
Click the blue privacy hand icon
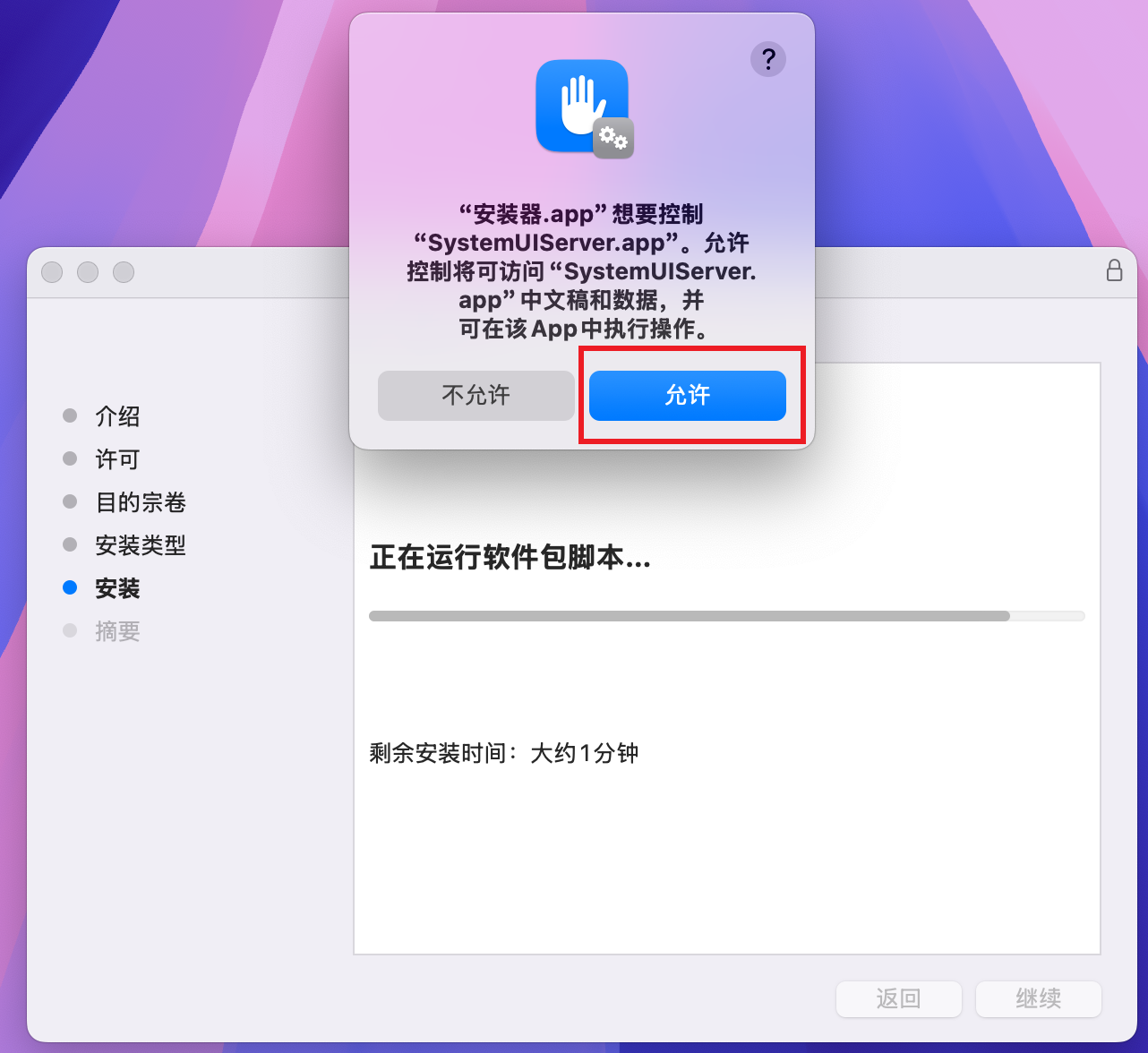(x=581, y=106)
